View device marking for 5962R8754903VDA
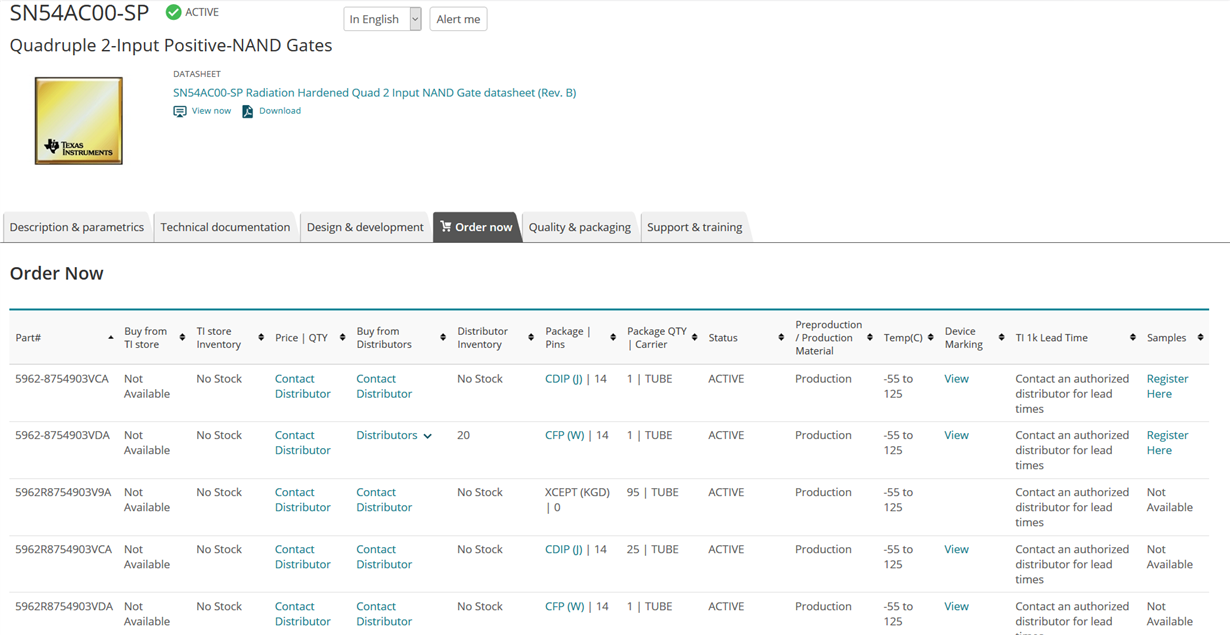This screenshot has width=1230, height=635. tap(956, 607)
